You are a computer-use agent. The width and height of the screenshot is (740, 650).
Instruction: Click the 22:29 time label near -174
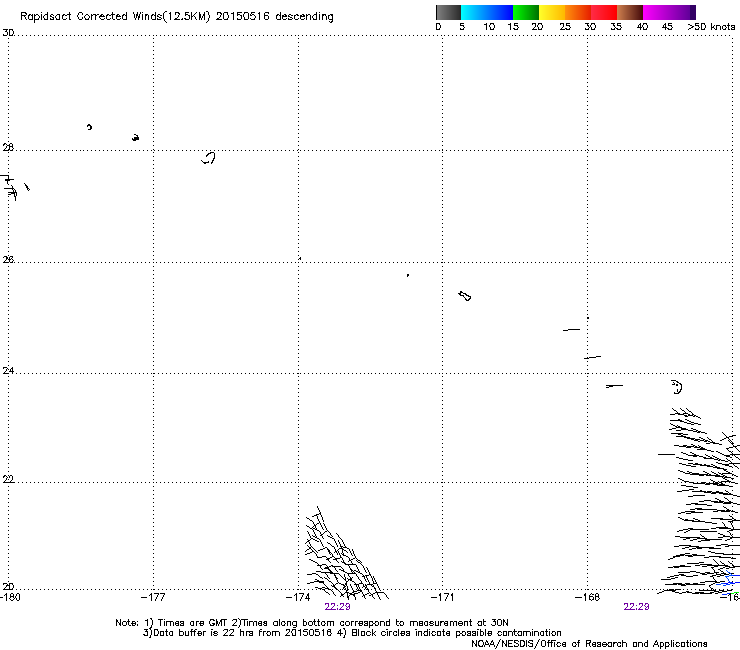pyautogui.click(x=337, y=607)
